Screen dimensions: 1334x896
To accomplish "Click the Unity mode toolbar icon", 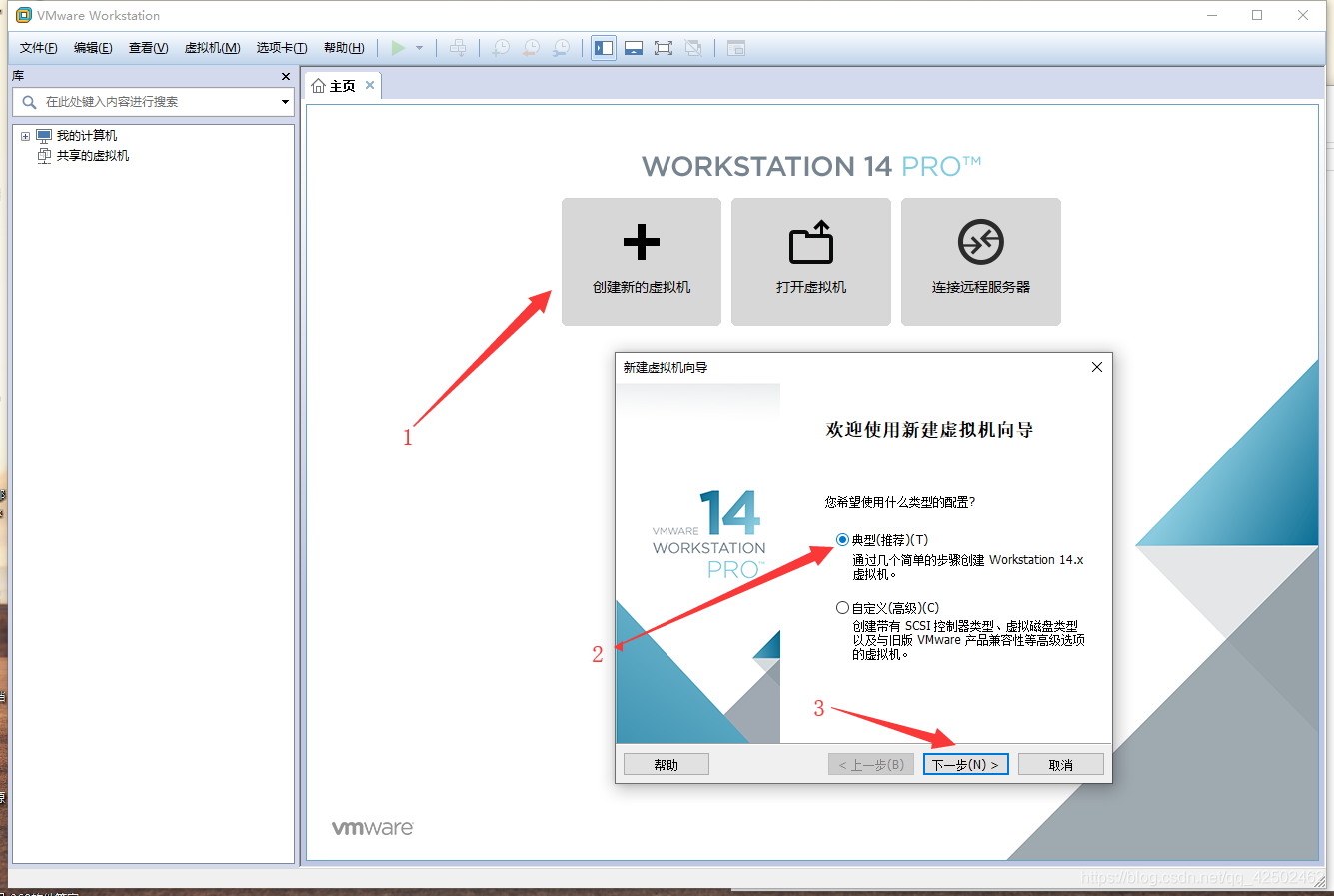I will pos(693,48).
